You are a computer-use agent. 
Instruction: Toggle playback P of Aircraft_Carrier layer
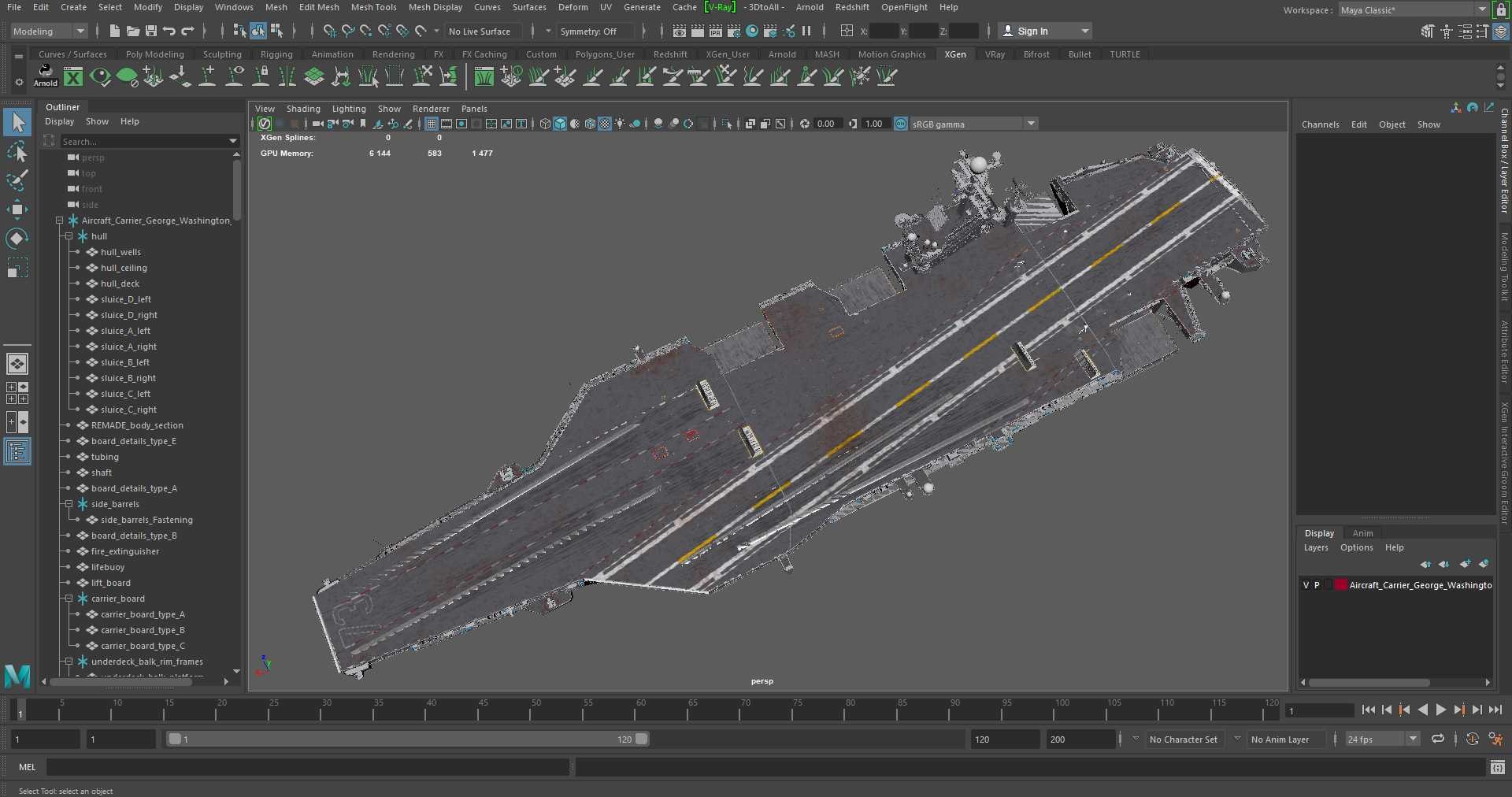click(1317, 585)
